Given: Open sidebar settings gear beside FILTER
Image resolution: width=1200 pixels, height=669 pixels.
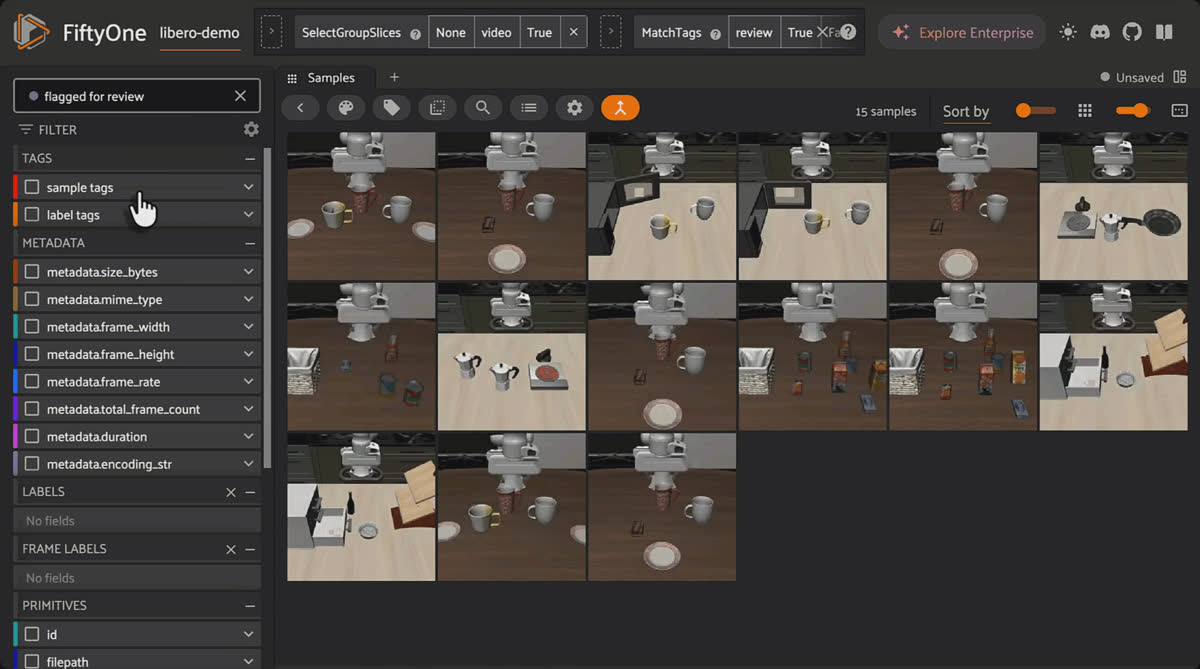Looking at the screenshot, I should pos(251,129).
